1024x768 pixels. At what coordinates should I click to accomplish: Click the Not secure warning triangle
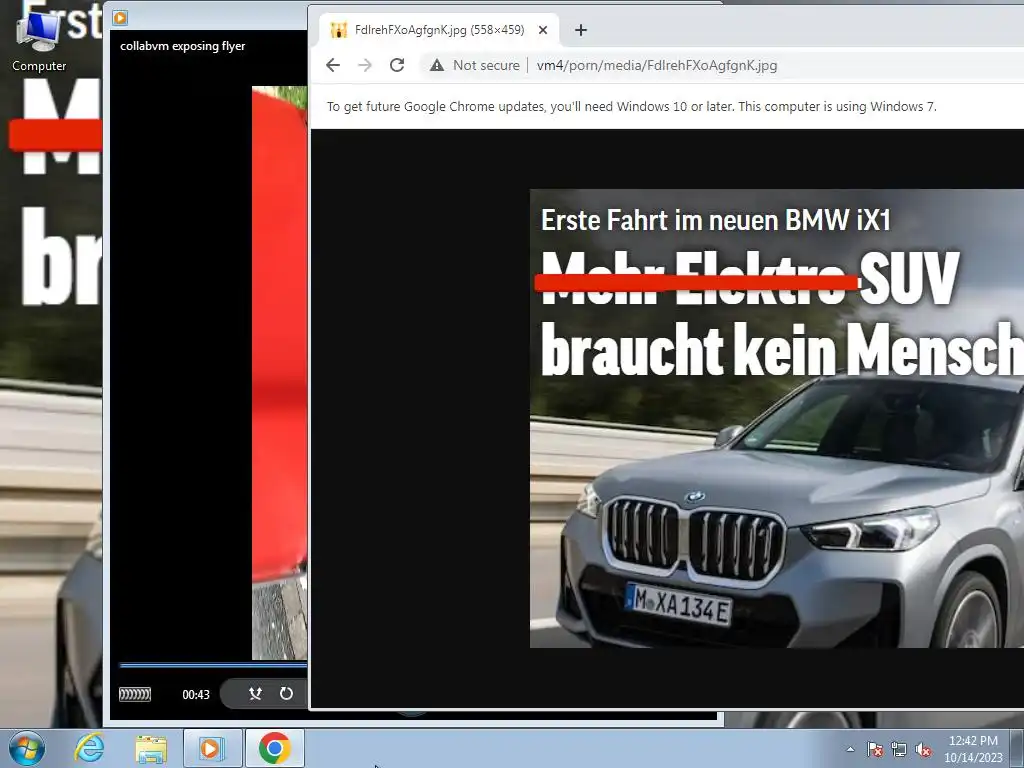(x=437, y=65)
